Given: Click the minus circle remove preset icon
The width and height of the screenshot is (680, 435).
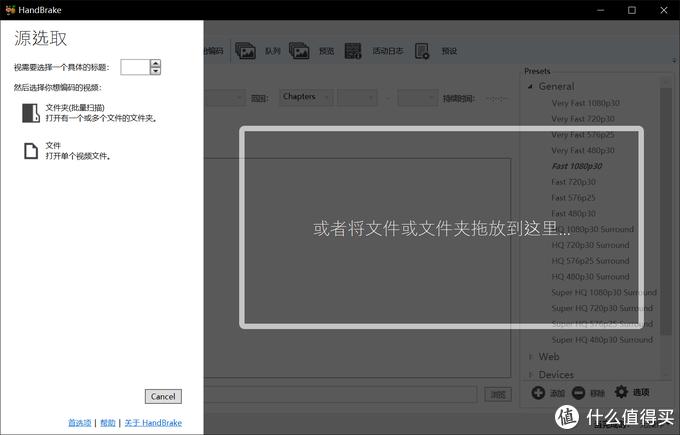Looking at the screenshot, I should [579, 393].
